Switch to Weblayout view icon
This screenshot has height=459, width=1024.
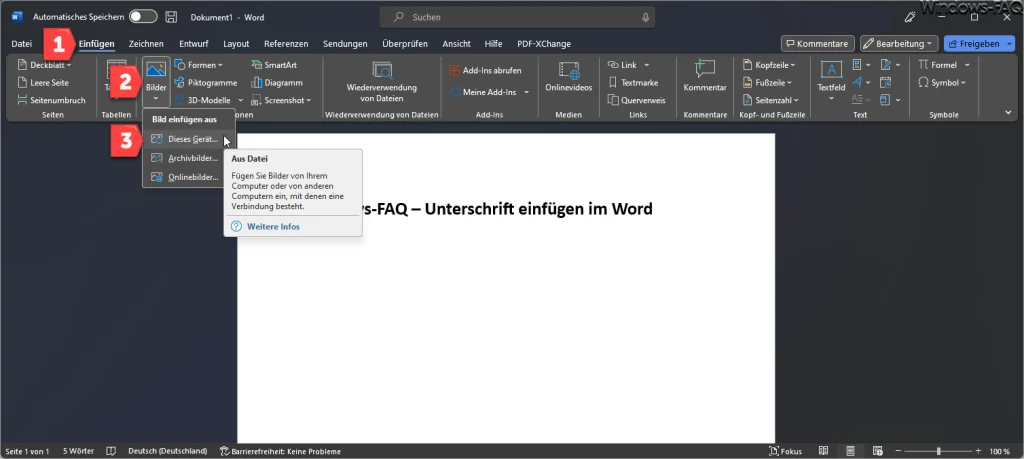pos(878,451)
